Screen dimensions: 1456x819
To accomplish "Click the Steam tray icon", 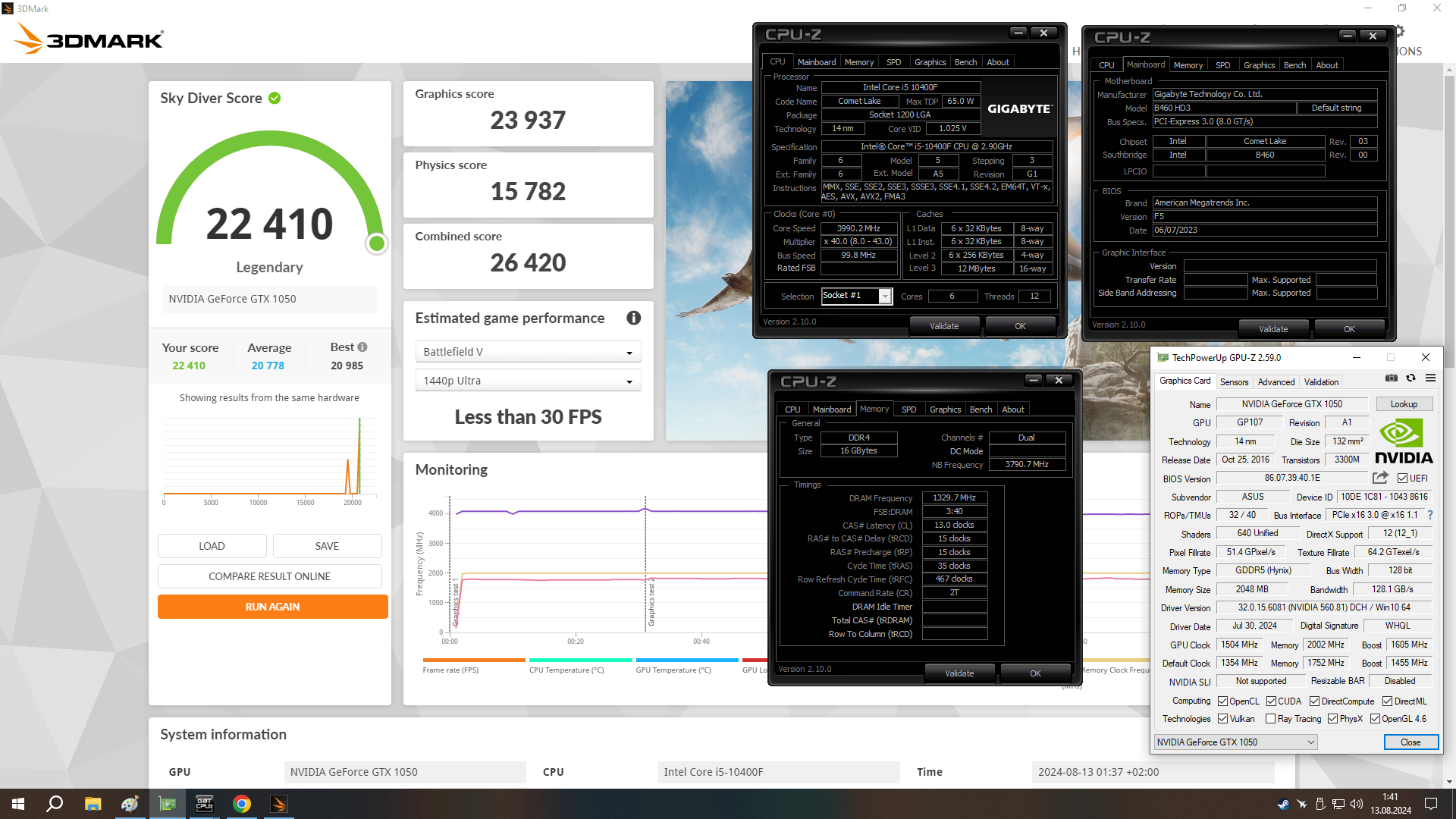I will pos(1283,805).
